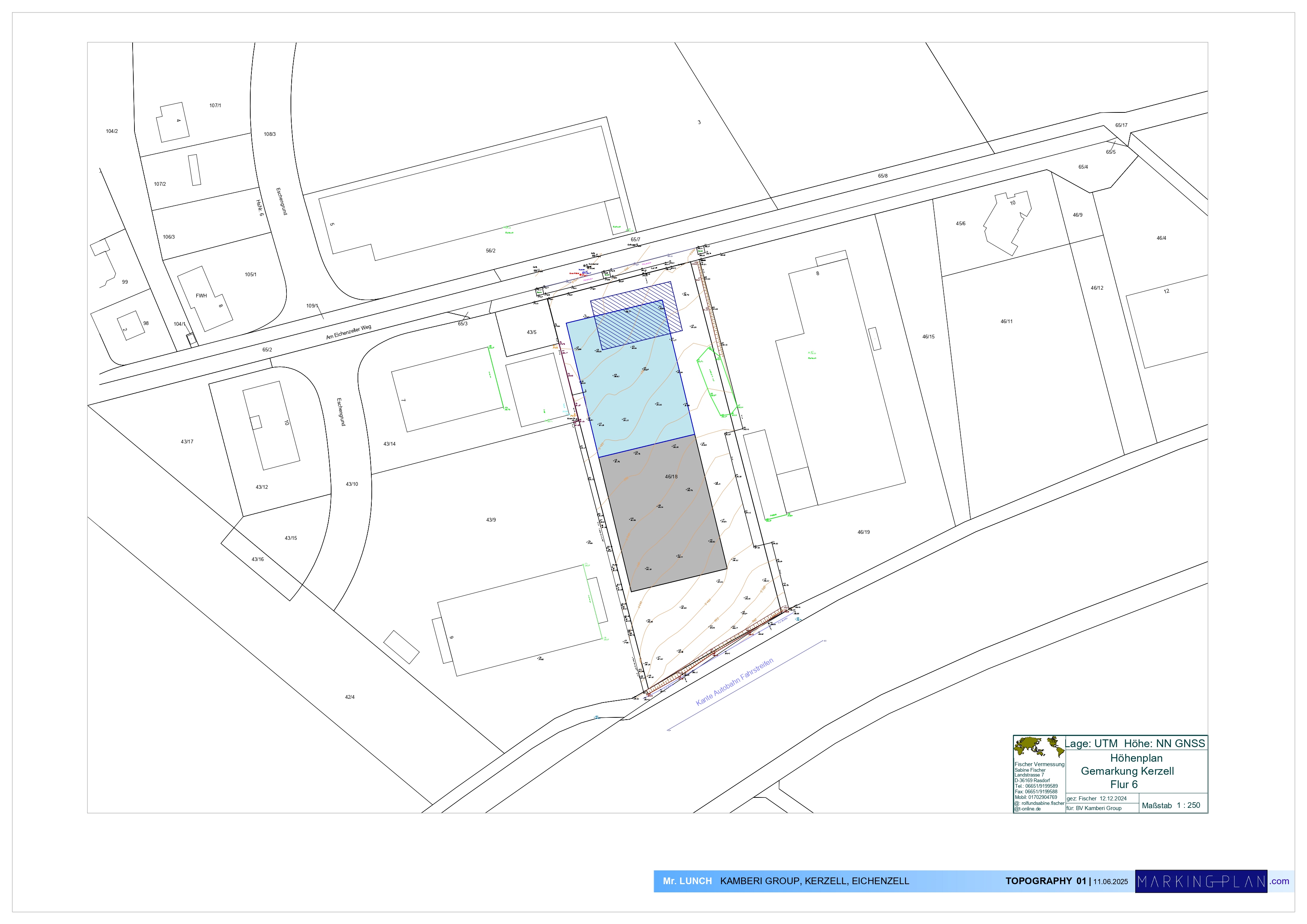Click the '.com' text beside the logo
1307x924 pixels.
point(1280,881)
